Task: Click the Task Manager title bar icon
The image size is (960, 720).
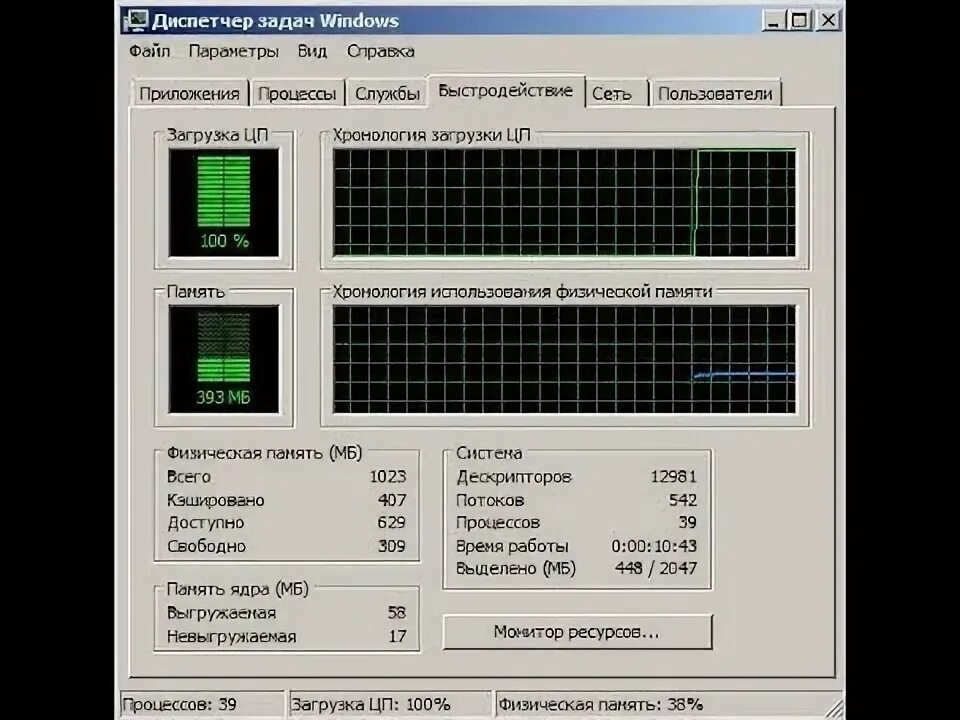Action: pyautogui.click(x=135, y=21)
